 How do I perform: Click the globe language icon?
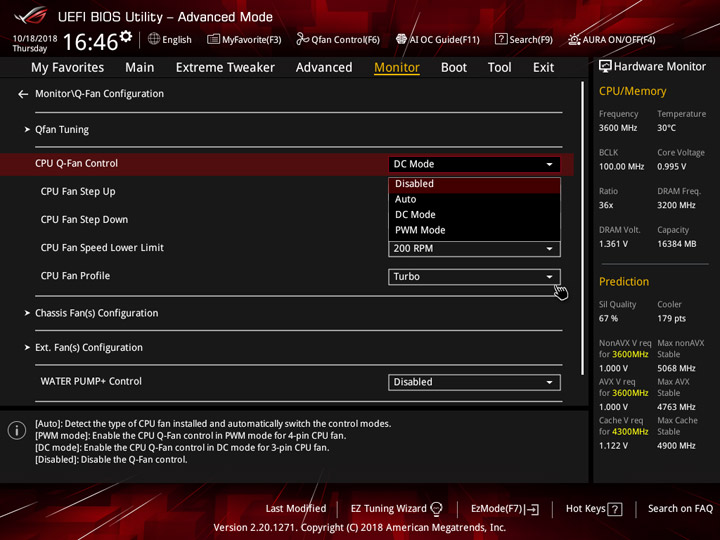(154, 39)
